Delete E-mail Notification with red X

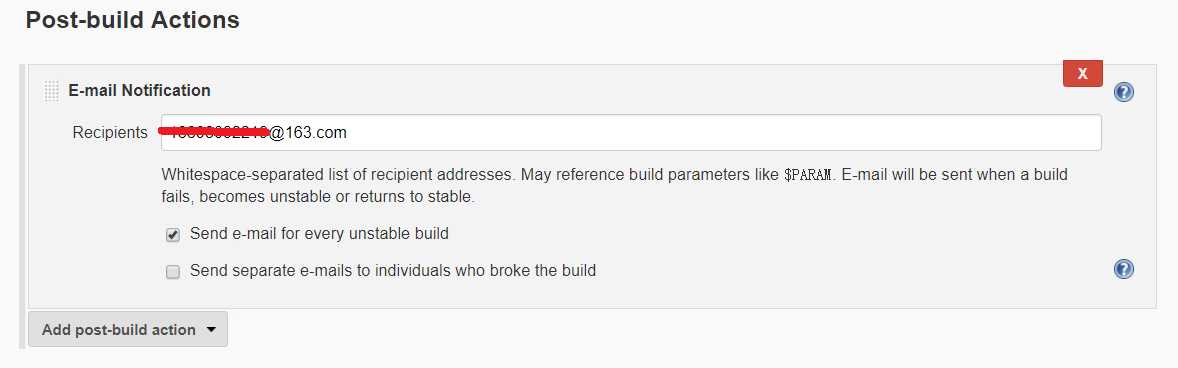(x=1083, y=73)
